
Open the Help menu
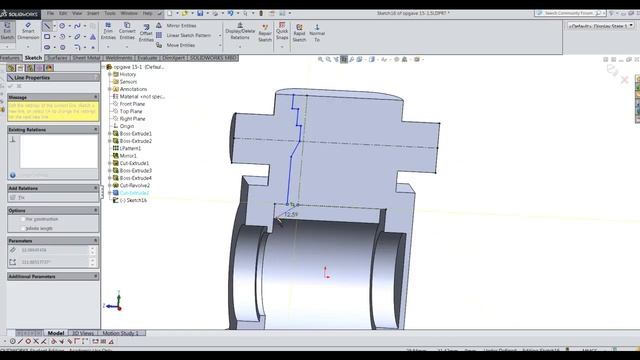(x=147, y=13)
